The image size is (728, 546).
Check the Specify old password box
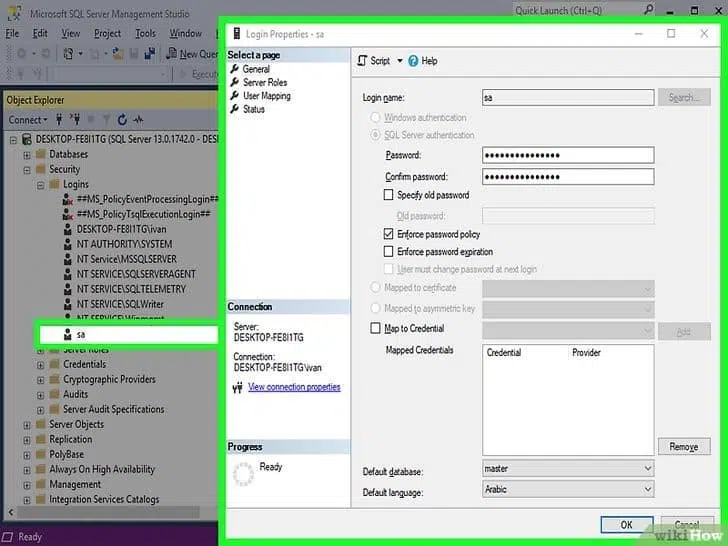[x=389, y=195]
